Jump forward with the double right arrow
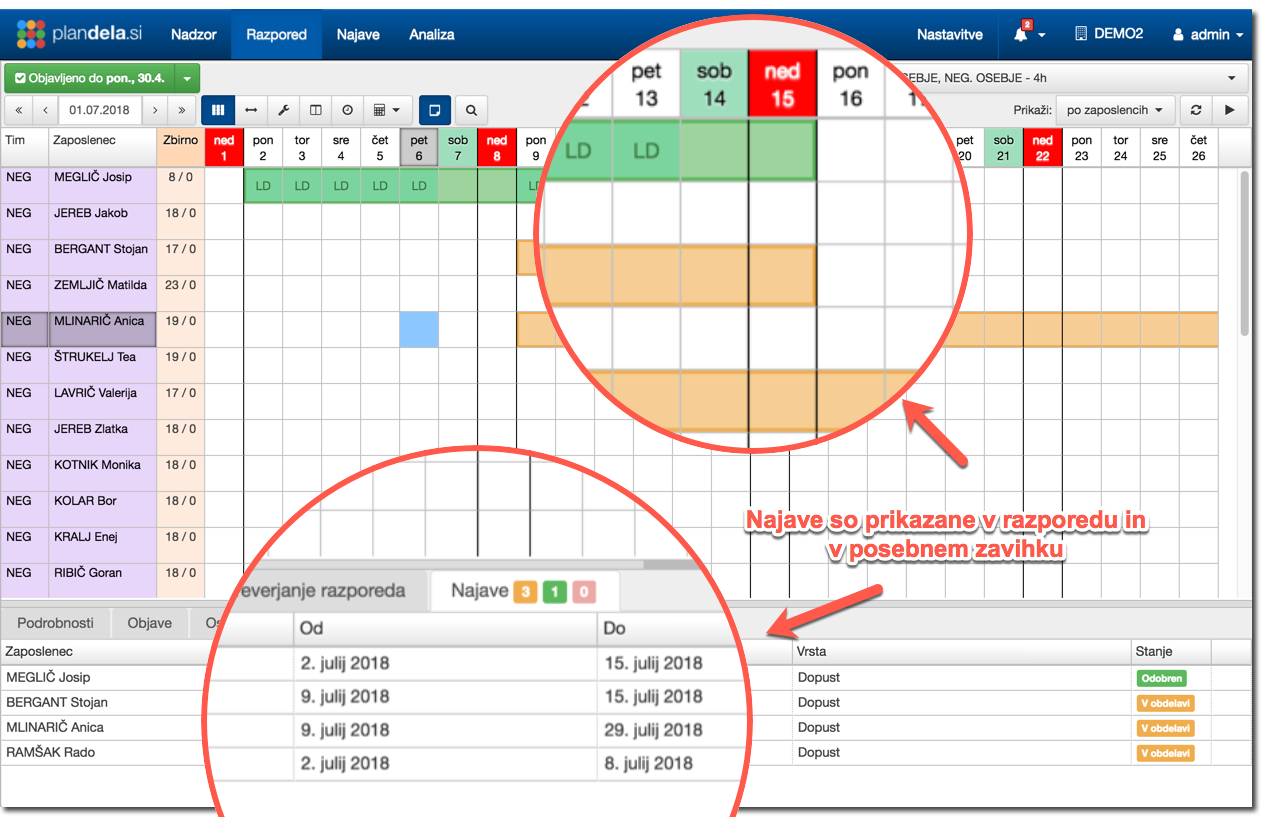The image size is (1262, 817). [181, 110]
